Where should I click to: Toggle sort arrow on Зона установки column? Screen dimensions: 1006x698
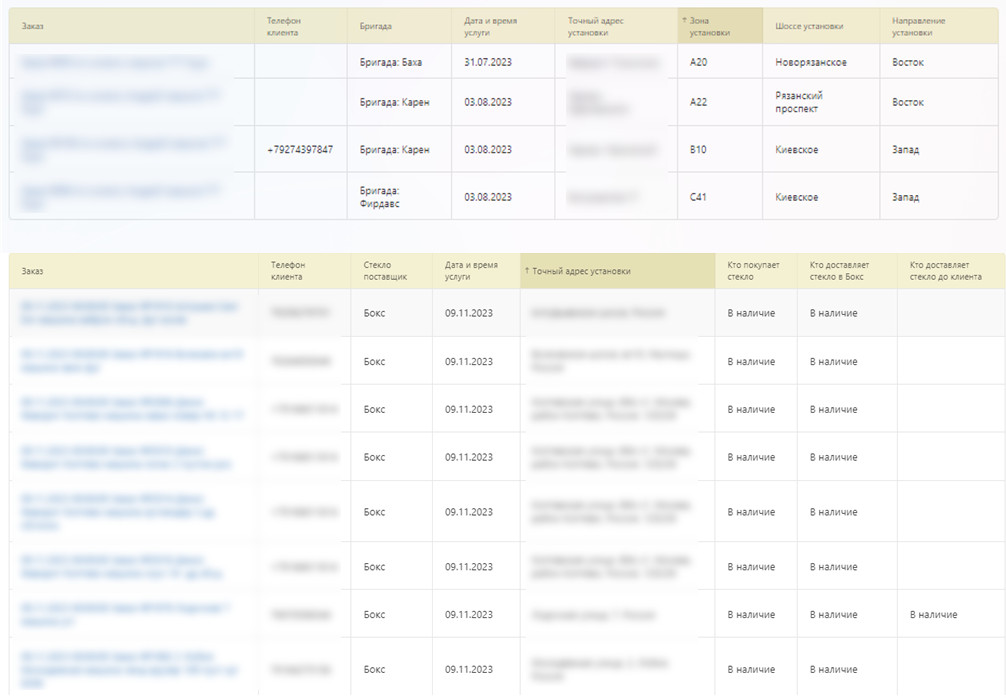tap(685, 21)
